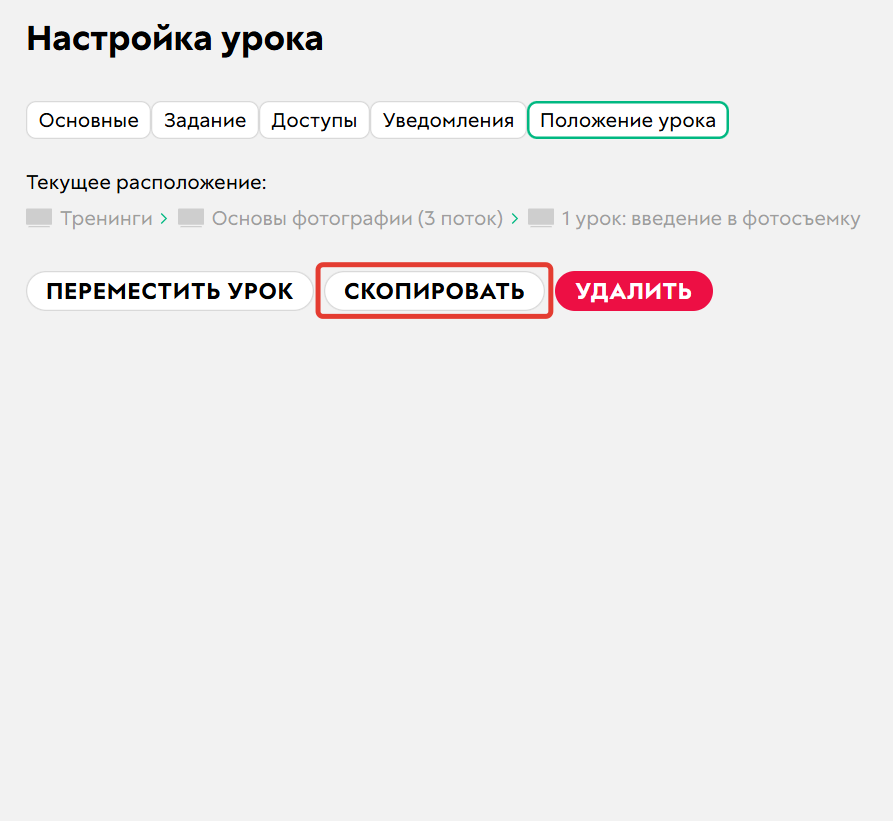
Task: Switch to the Основные tab
Action: 88,120
